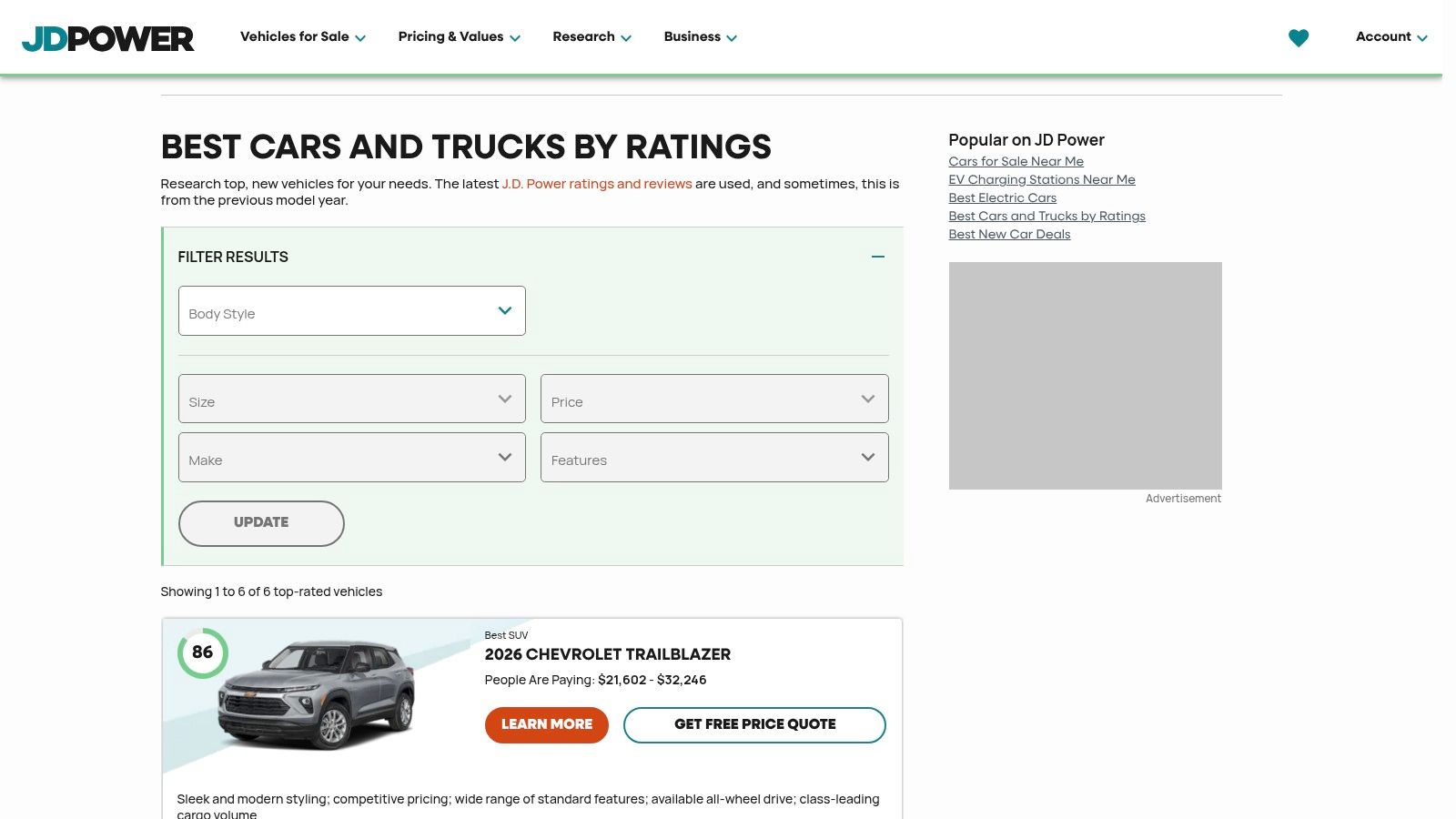The image size is (1456, 819).
Task: Click Learn More for Chevrolet Trailblazer
Action: pos(547,725)
